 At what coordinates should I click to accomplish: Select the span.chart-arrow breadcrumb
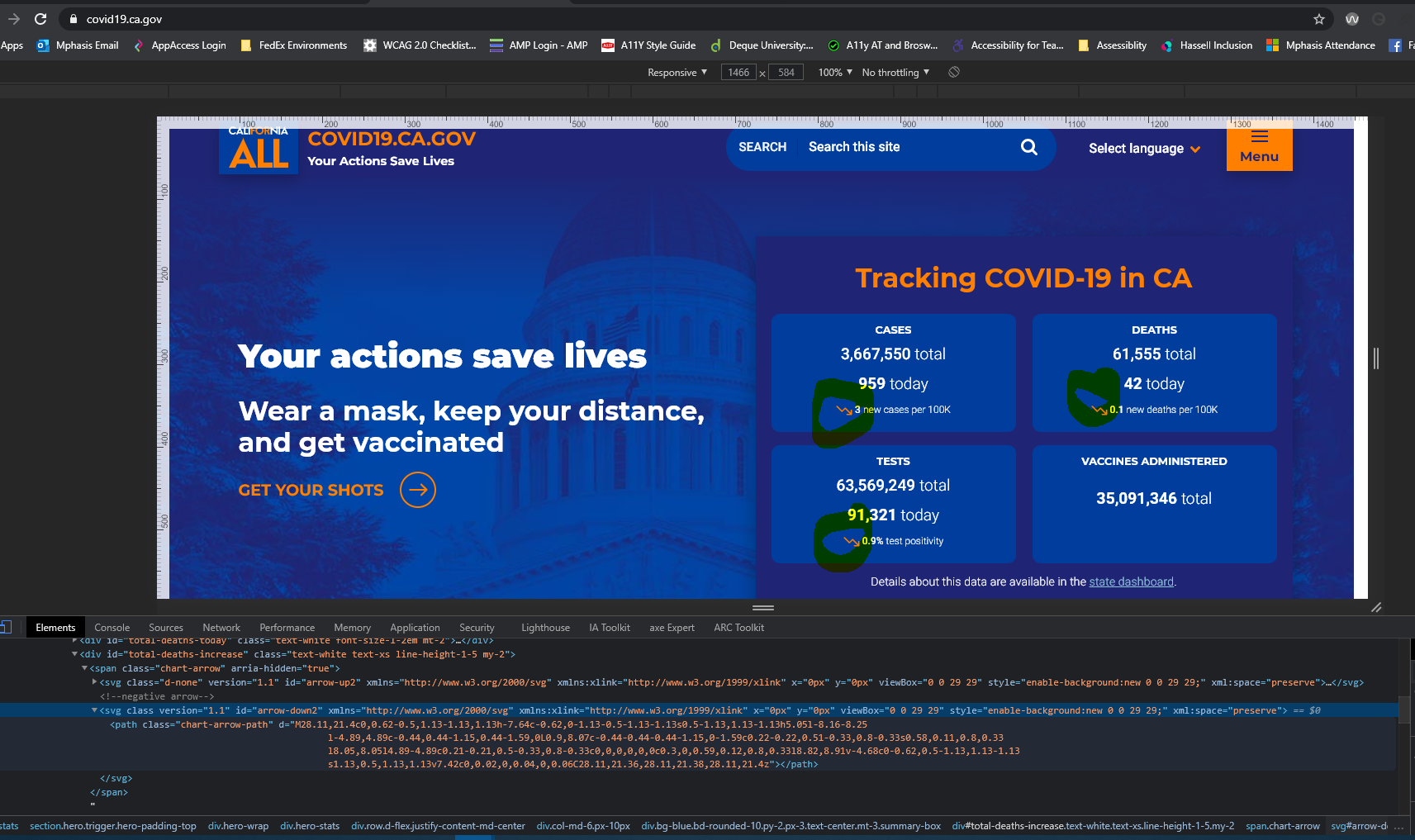pyautogui.click(x=1283, y=826)
